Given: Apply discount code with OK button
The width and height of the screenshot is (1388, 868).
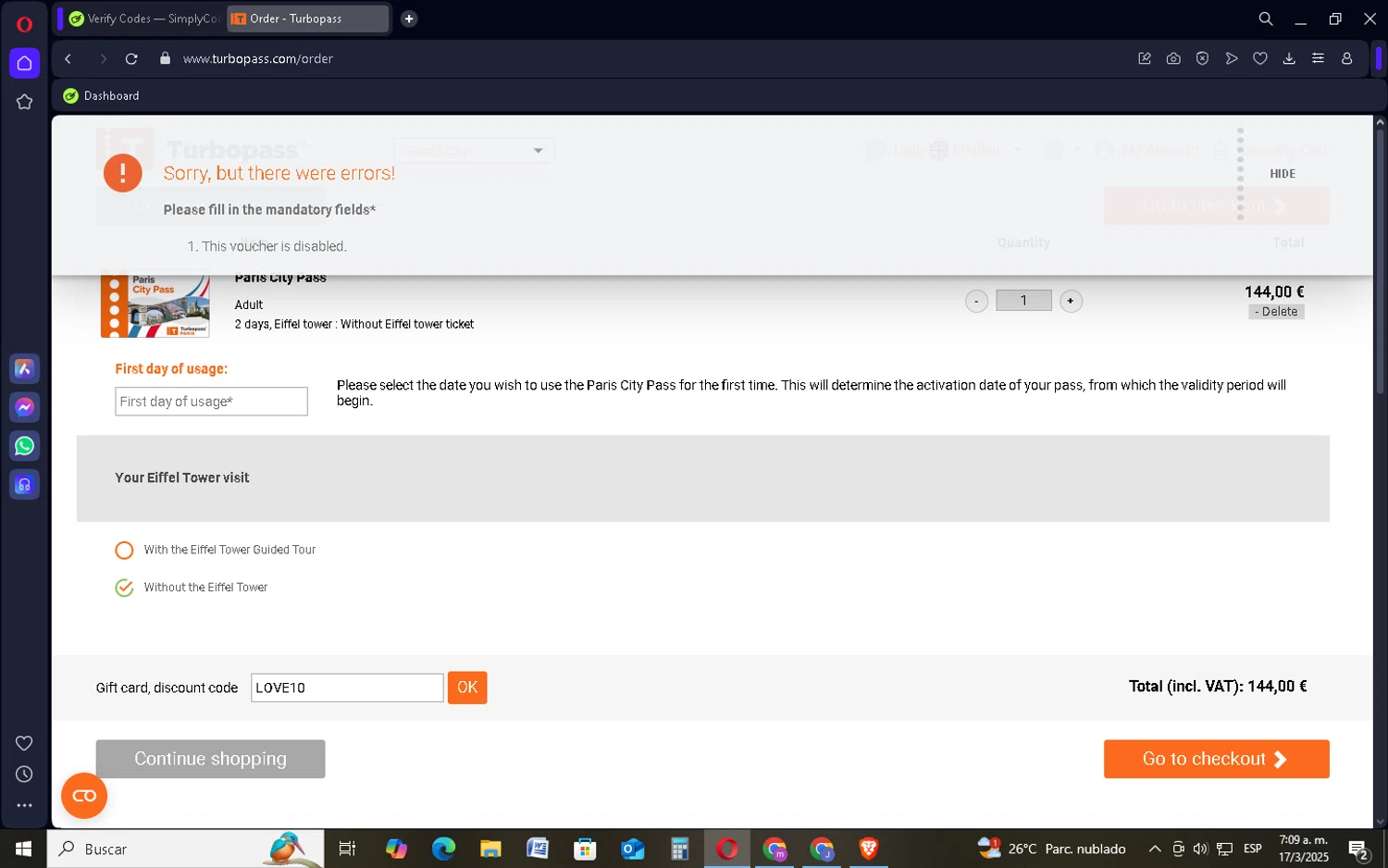Looking at the screenshot, I should [x=467, y=688].
